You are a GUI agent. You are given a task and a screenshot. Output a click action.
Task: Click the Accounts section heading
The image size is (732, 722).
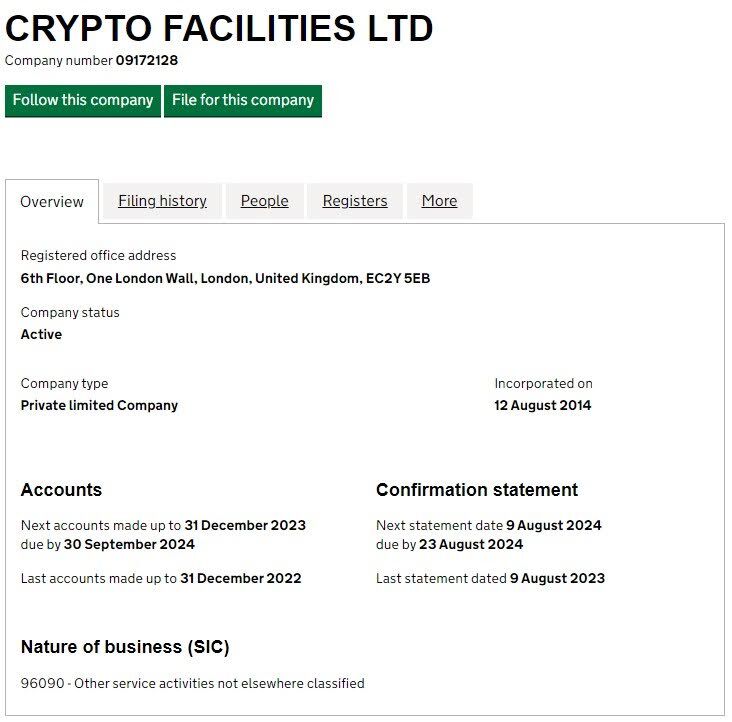coord(61,490)
